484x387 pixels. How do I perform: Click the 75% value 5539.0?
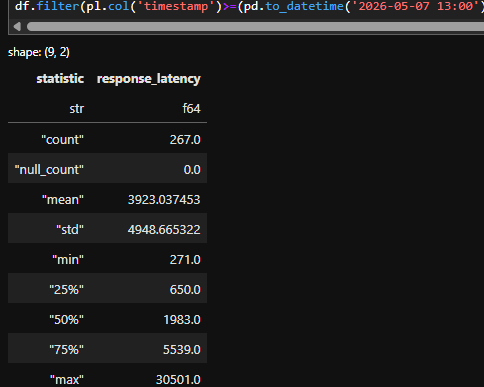(x=182, y=350)
